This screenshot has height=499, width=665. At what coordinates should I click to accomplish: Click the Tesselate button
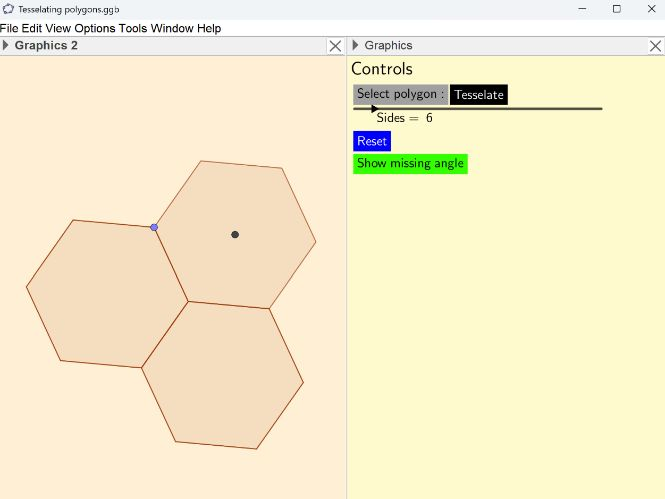pos(479,95)
